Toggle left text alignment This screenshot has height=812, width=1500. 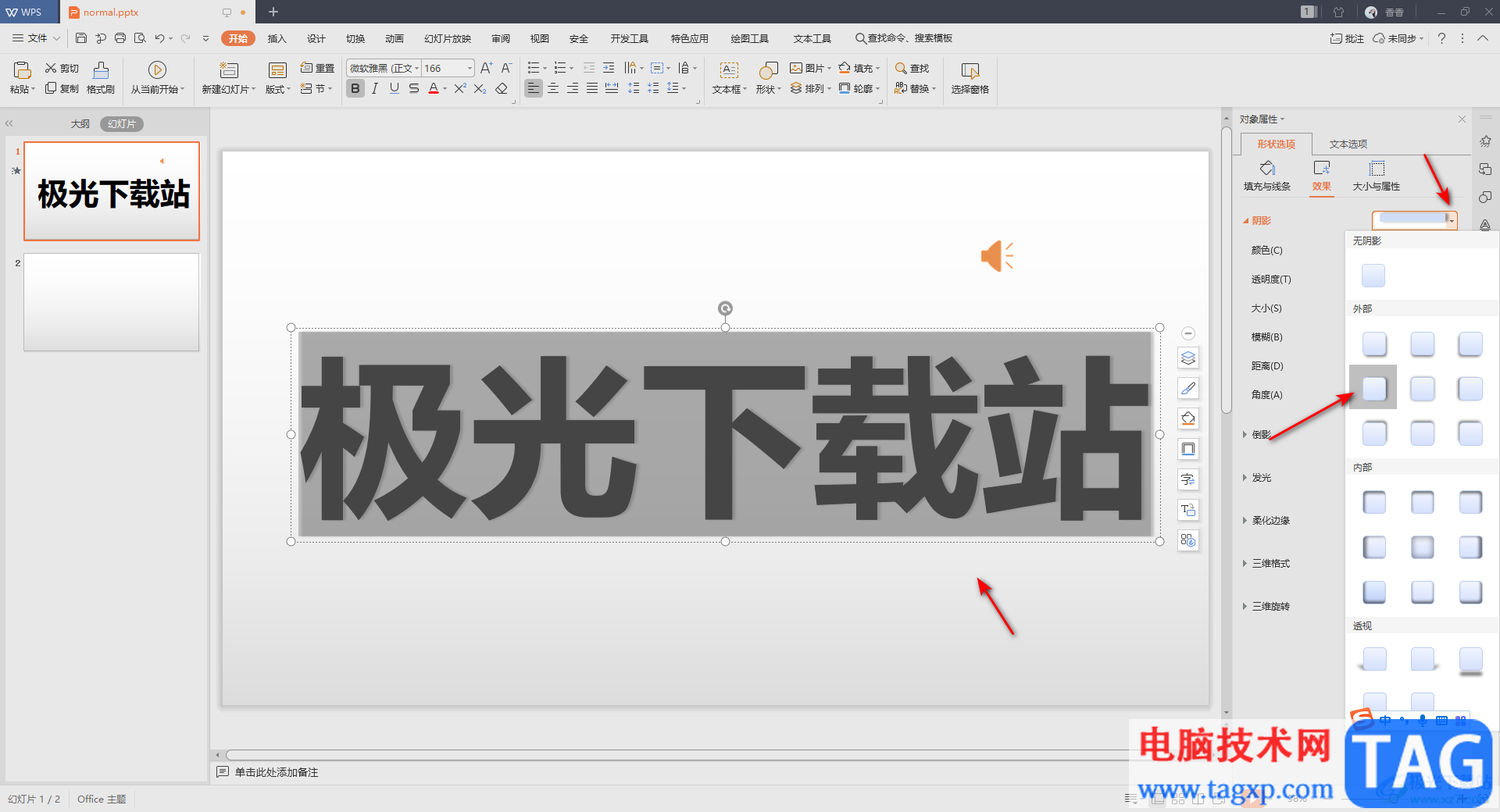(533, 88)
